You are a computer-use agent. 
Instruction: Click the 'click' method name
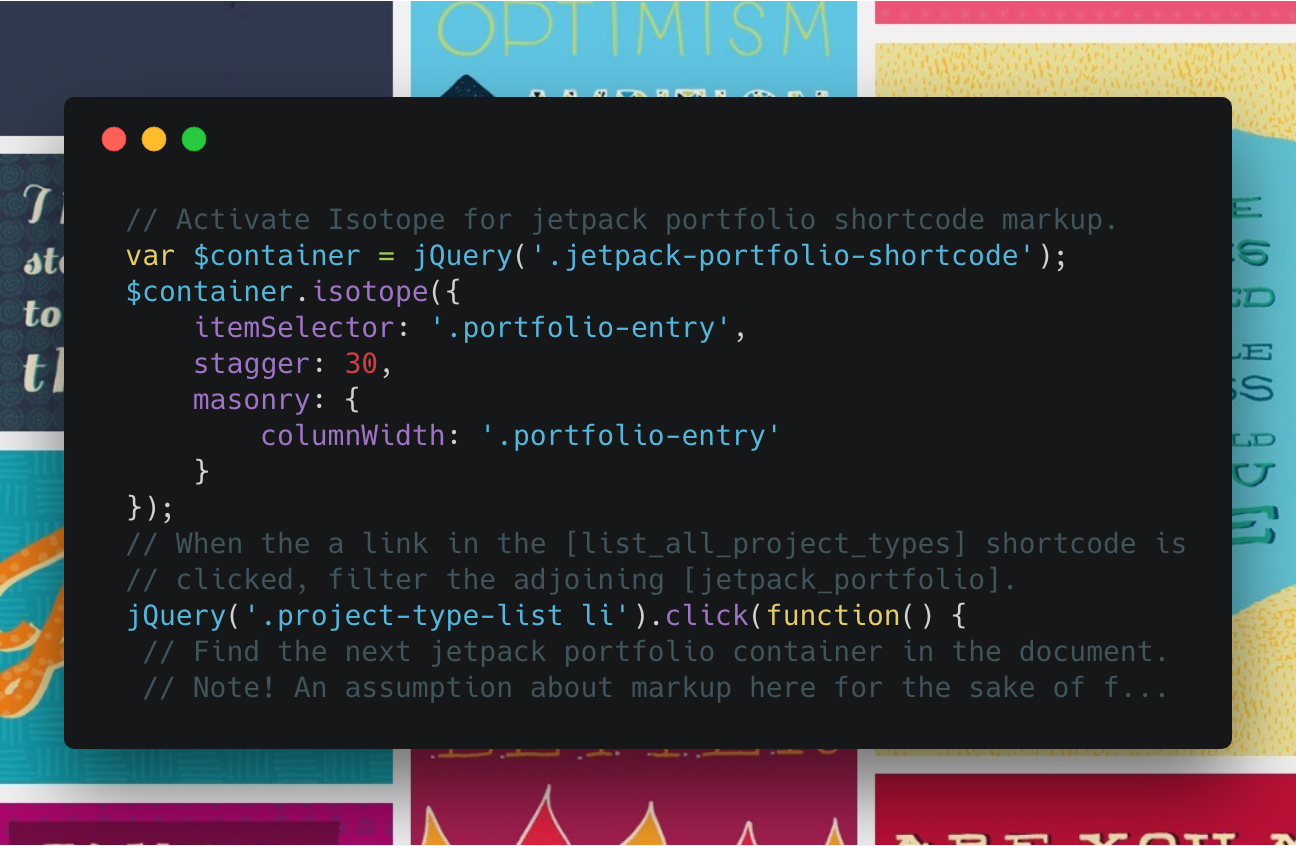pyautogui.click(x=706, y=616)
